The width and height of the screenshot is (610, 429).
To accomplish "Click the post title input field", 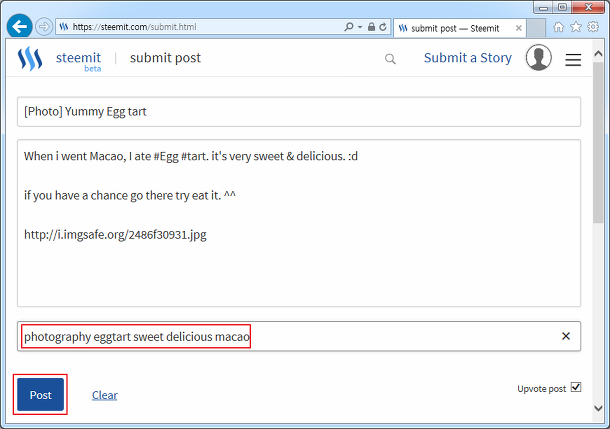I will pyautogui.click(x=299, y=112).
